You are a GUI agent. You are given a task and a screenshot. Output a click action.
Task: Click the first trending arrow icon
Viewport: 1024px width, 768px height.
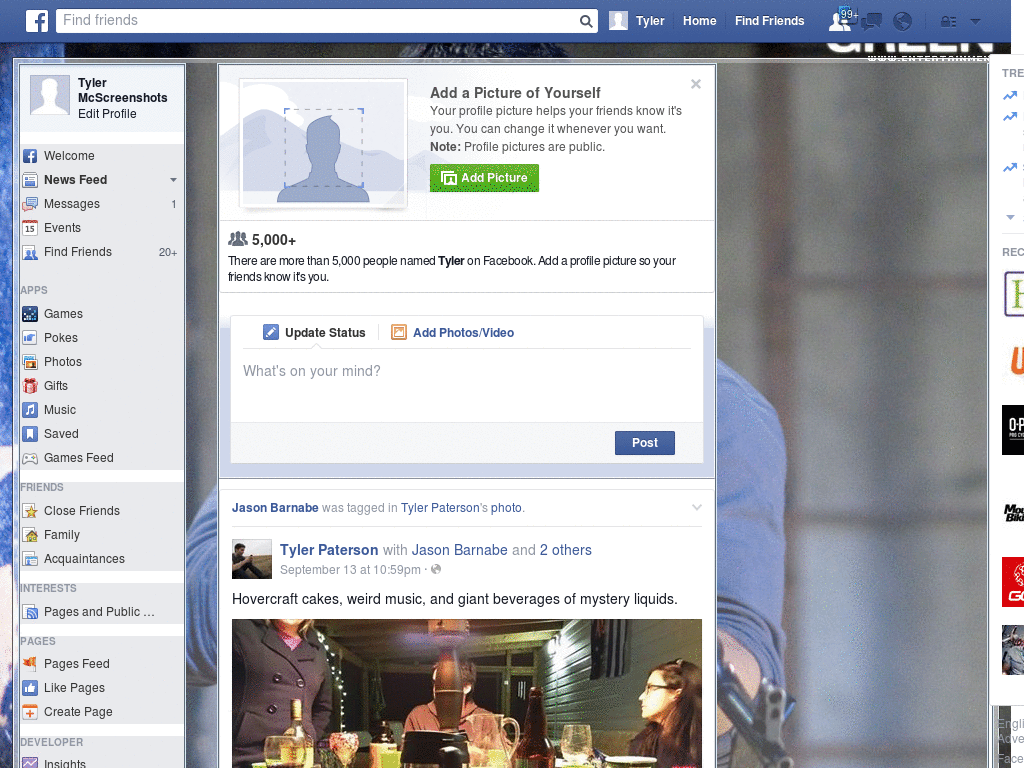[x=1010, y=96]
